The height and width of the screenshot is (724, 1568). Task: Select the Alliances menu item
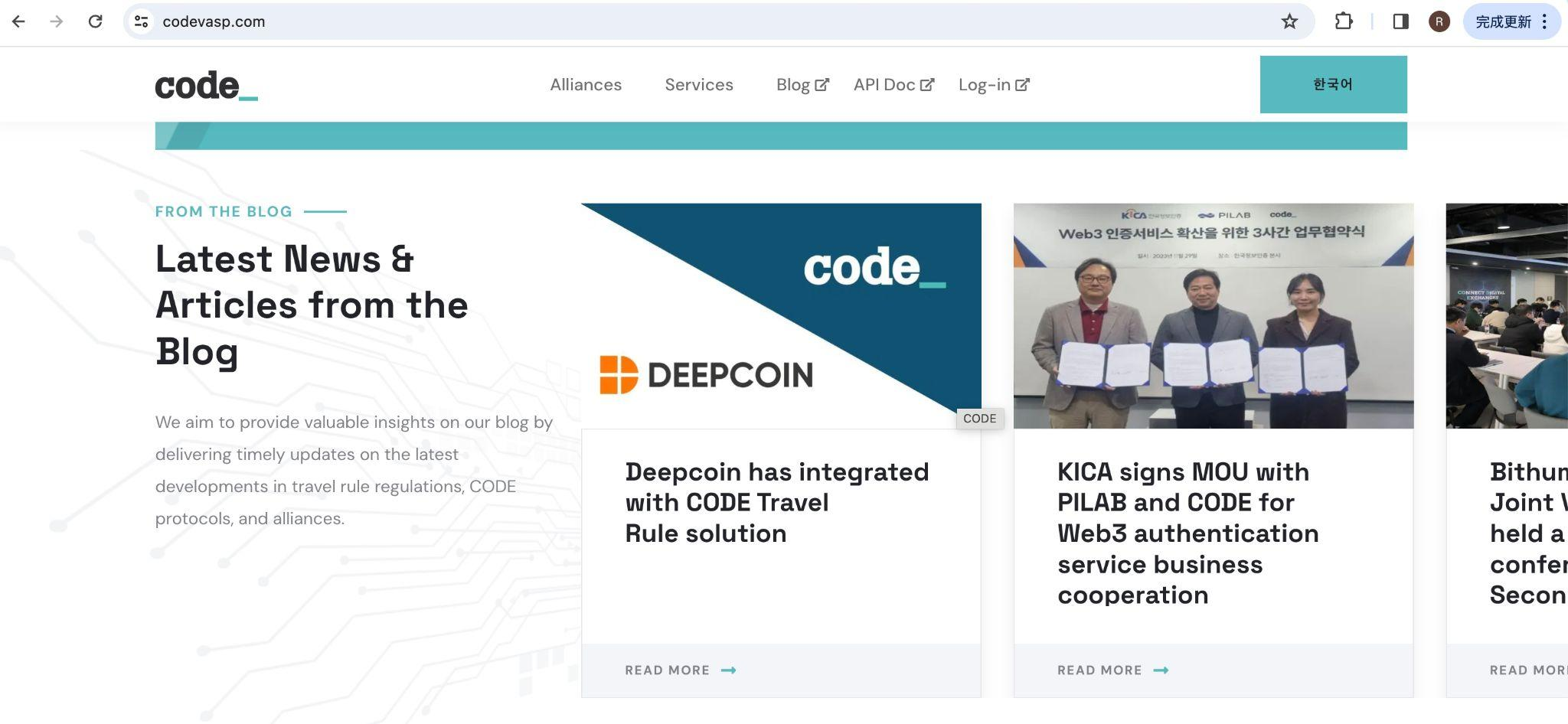pos(586,85)
